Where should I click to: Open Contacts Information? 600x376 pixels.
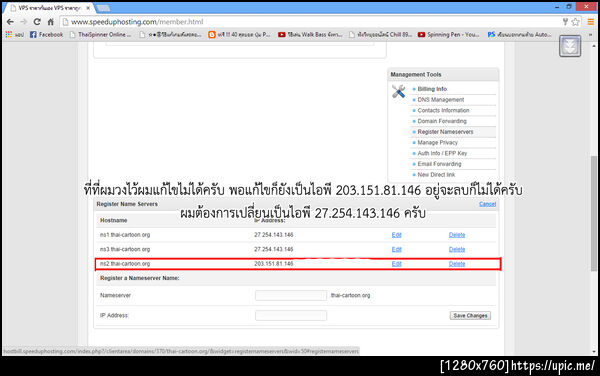click(443, 110)
